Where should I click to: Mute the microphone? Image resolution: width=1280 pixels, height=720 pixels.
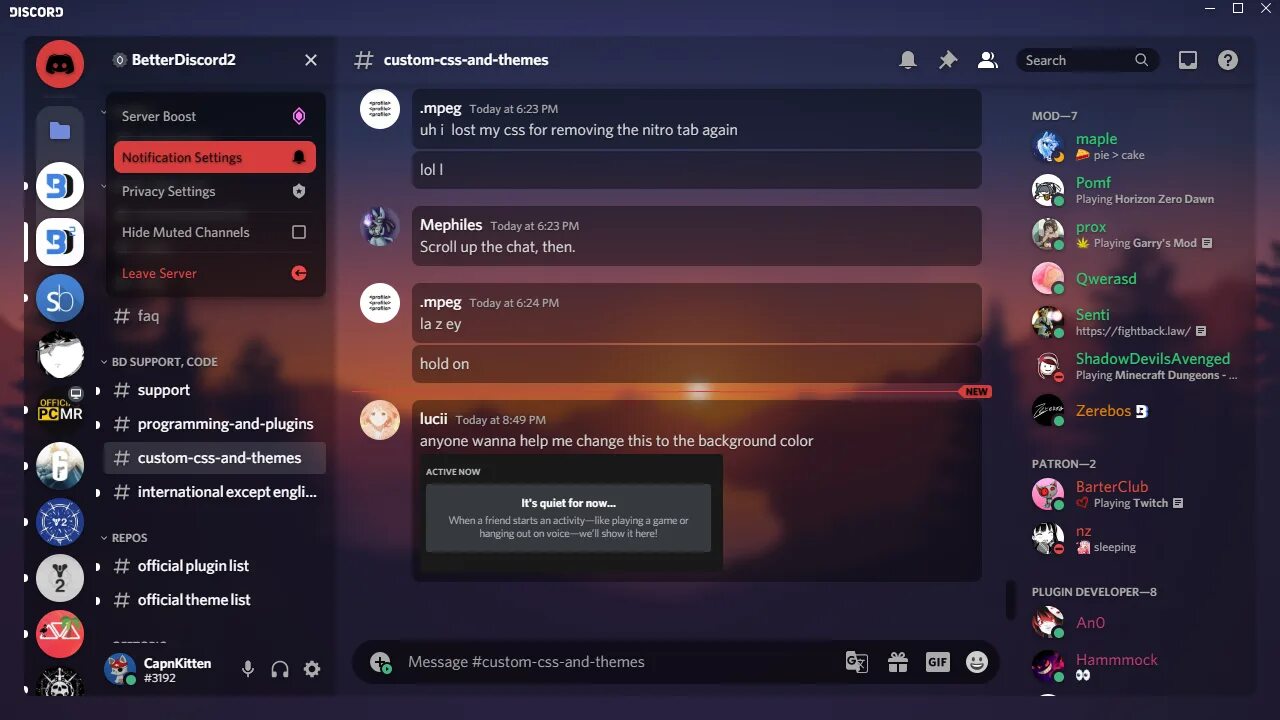point(248,669)
